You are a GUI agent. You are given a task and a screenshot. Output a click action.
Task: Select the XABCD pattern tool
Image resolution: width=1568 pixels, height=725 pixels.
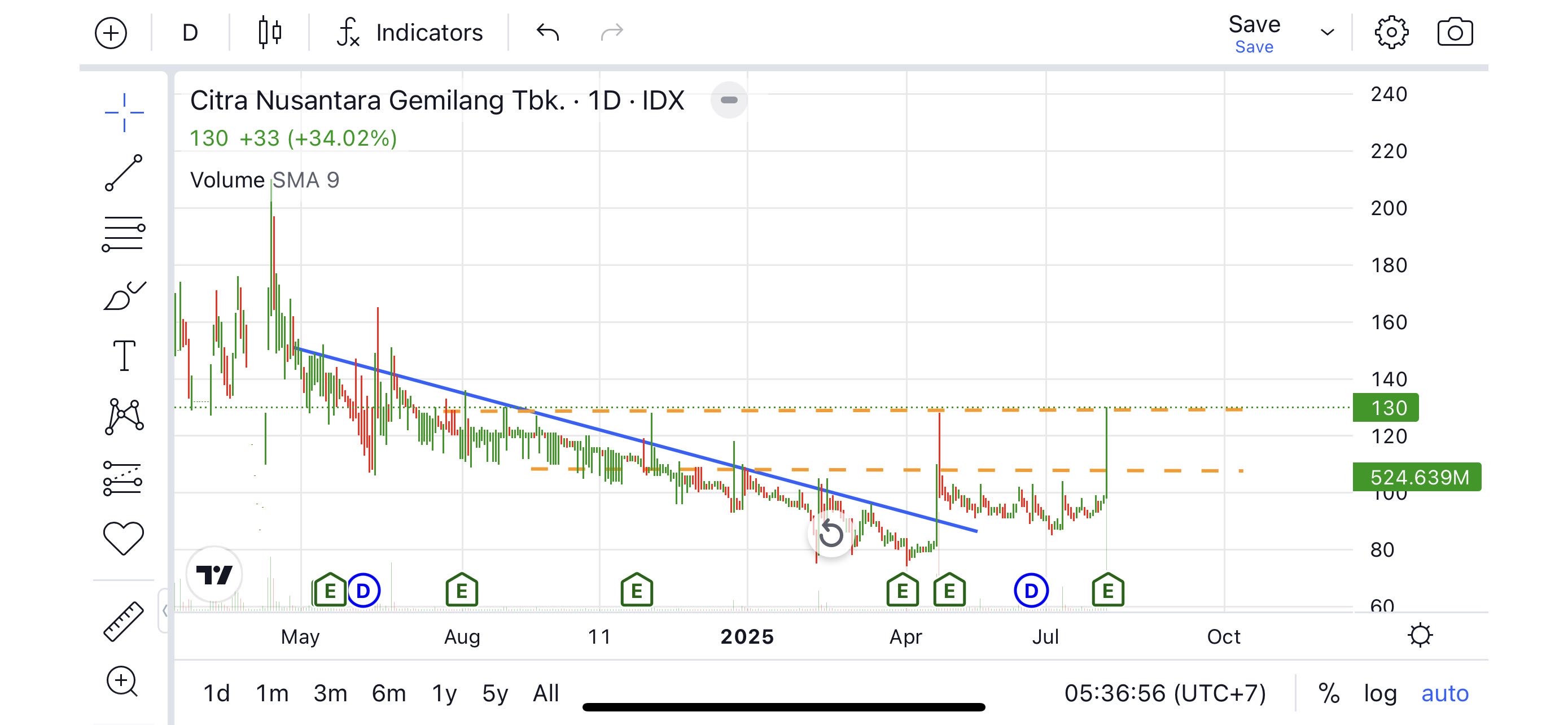click(124, 416)
